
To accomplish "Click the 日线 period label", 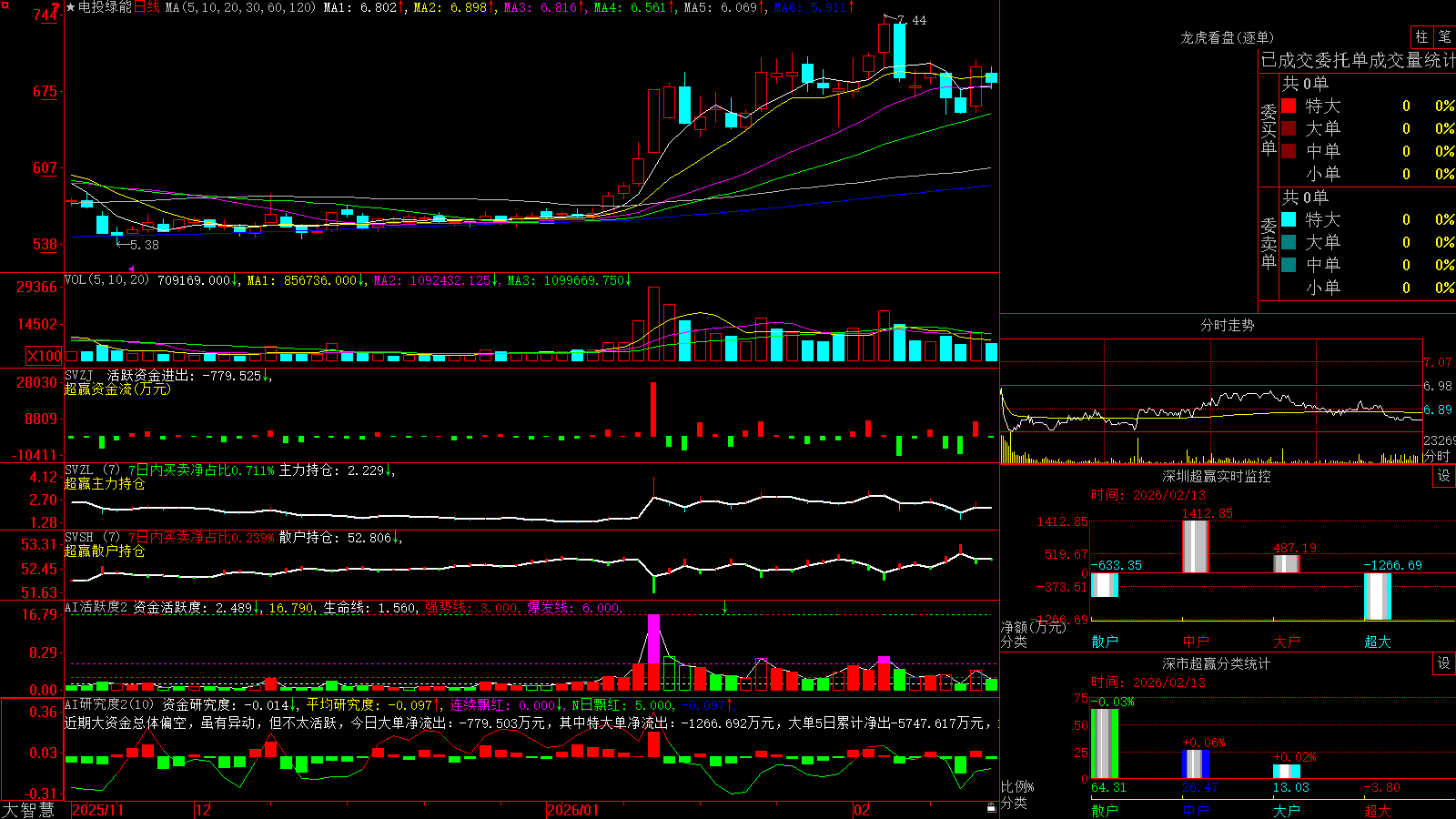I will click(x=147, y=7).
